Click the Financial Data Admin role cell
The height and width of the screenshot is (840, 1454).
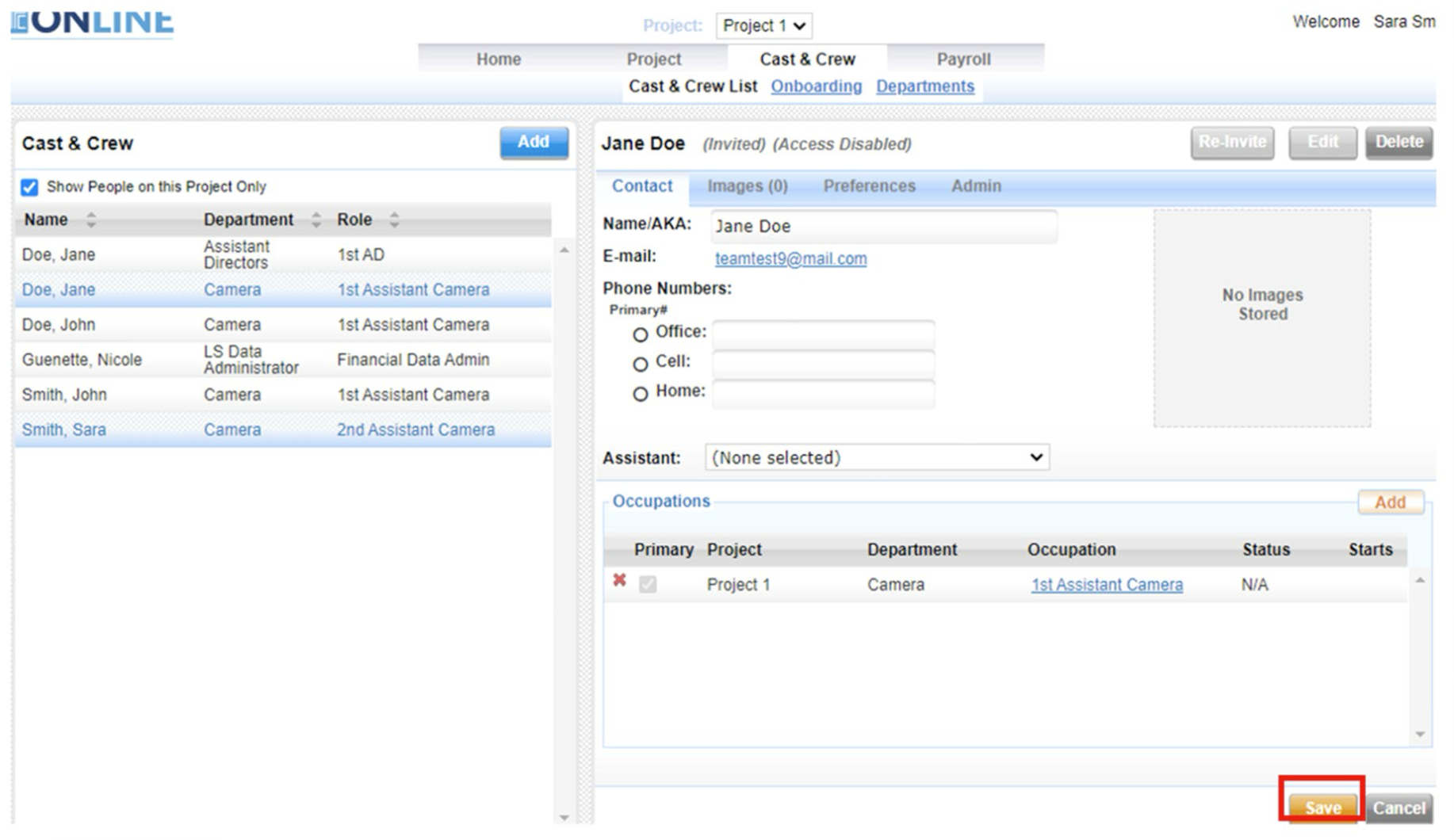click(x=413, y=360)
